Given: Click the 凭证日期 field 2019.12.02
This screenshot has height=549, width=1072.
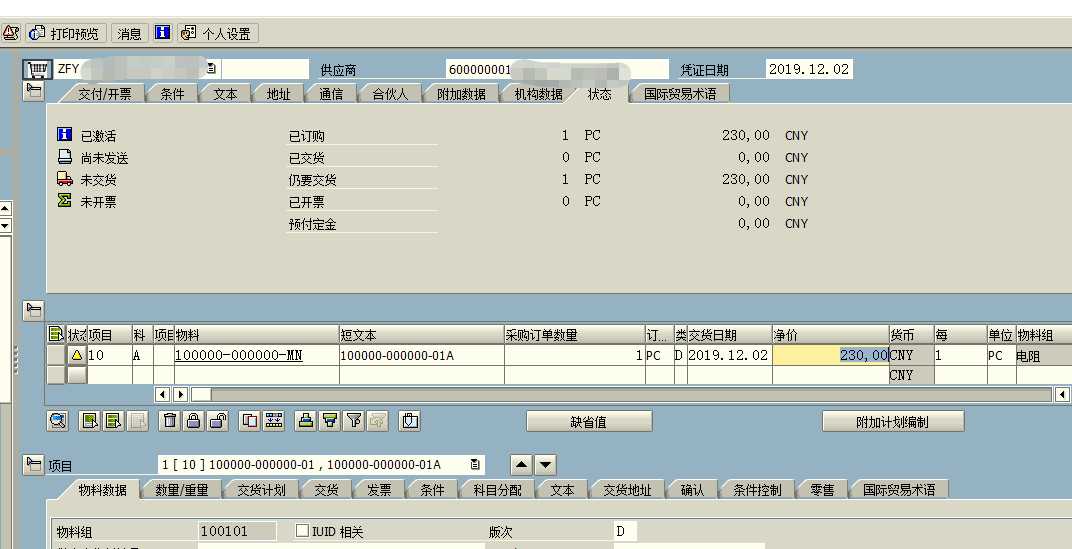Looking at the screenshot, I should point(809,69).
